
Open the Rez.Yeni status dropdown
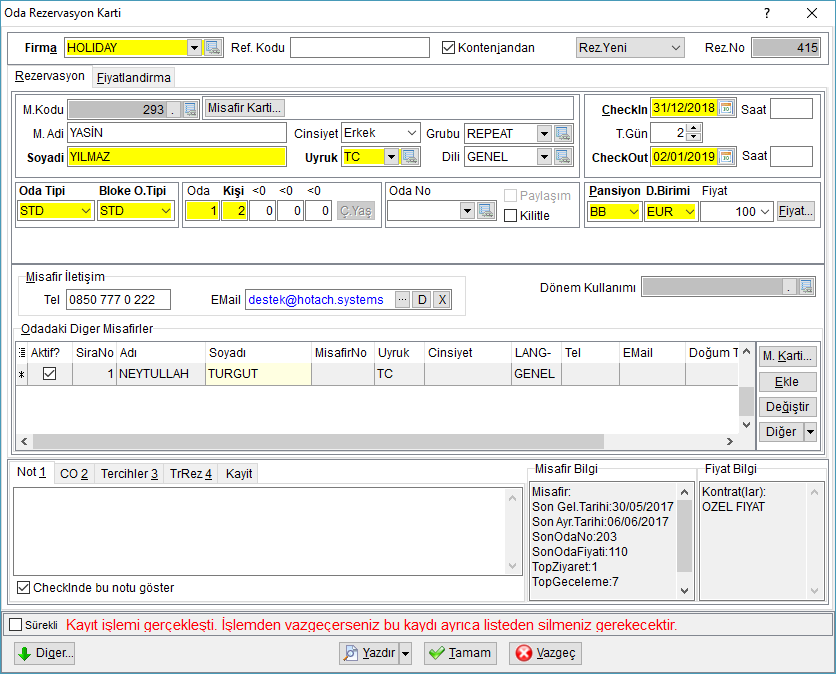(x=675, y=47)
